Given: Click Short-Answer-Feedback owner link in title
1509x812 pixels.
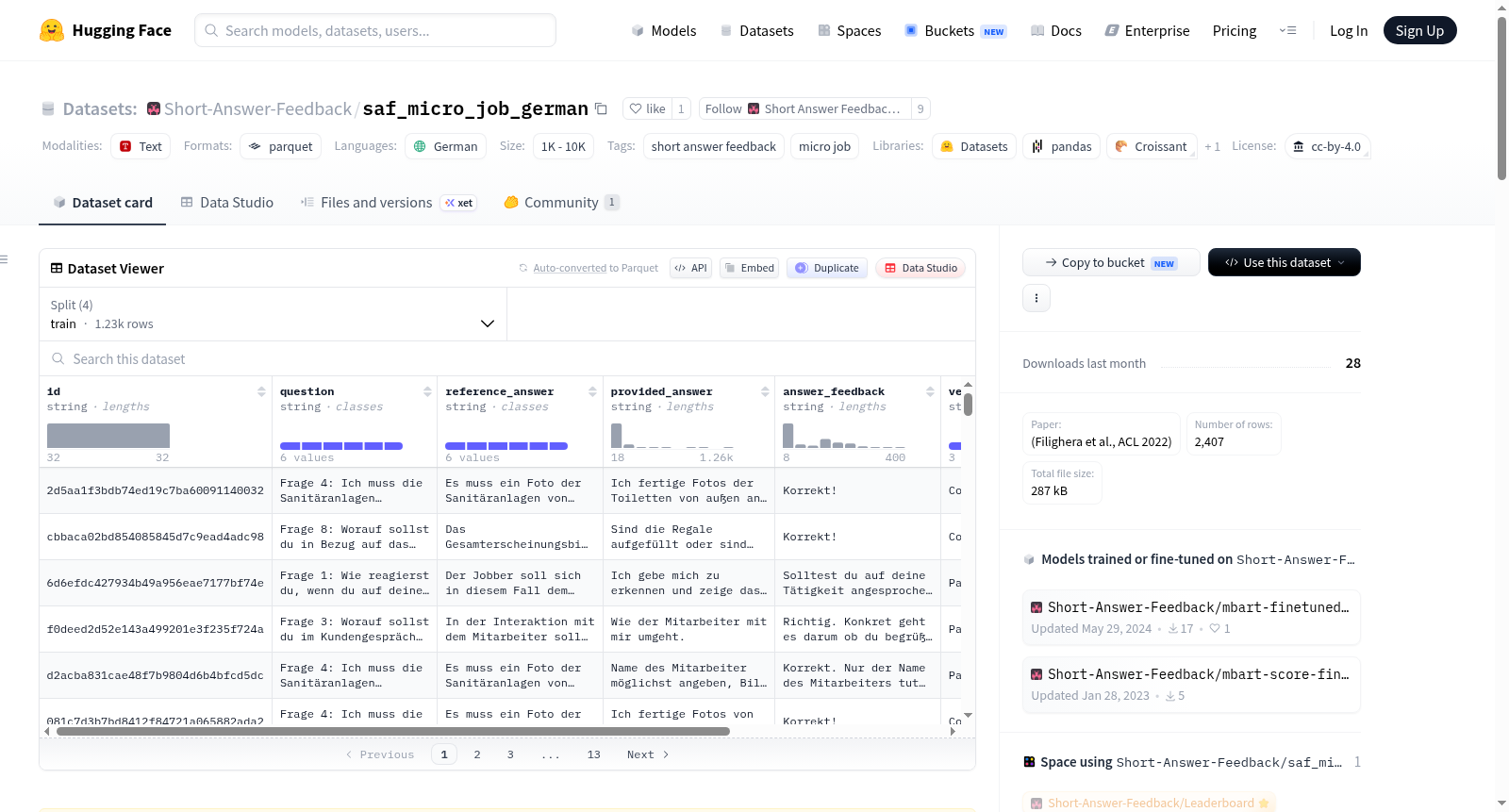Looking at the screenshot, I should tap(257, 108).
